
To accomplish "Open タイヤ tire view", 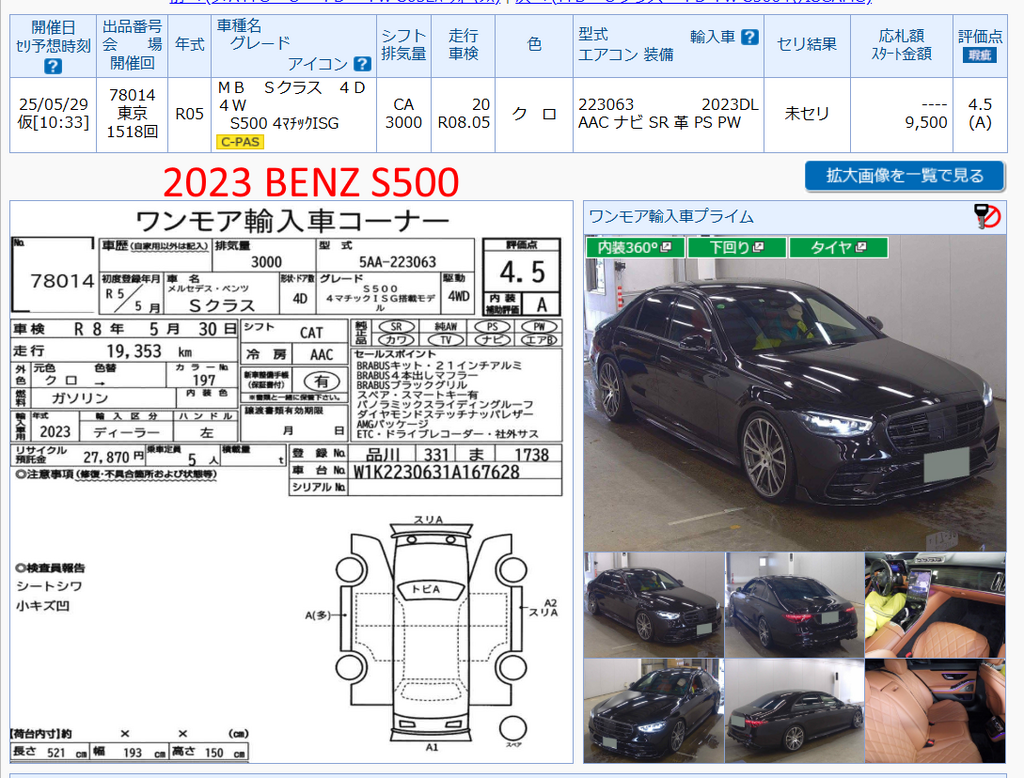I will click(839, 248).
